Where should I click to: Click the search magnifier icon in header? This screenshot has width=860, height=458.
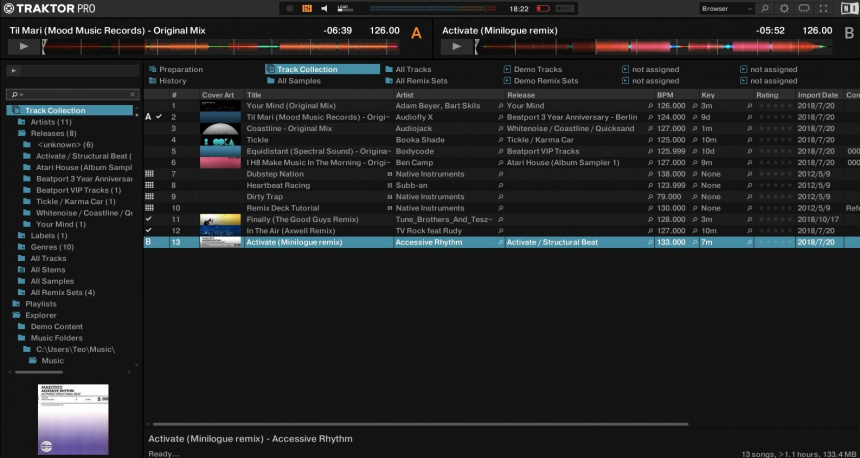[x=764, y=8]
